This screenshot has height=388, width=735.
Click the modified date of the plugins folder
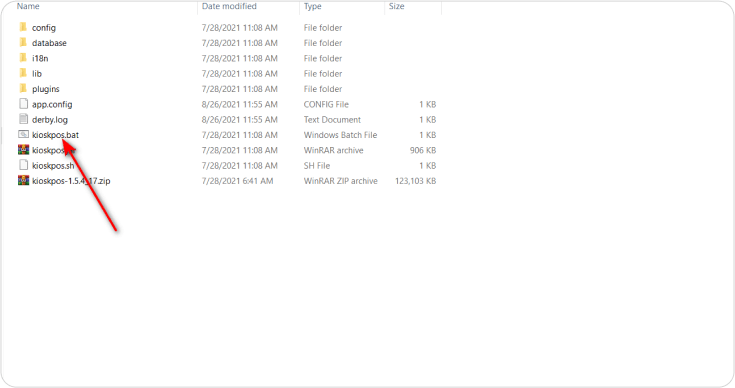pos(240,89)
